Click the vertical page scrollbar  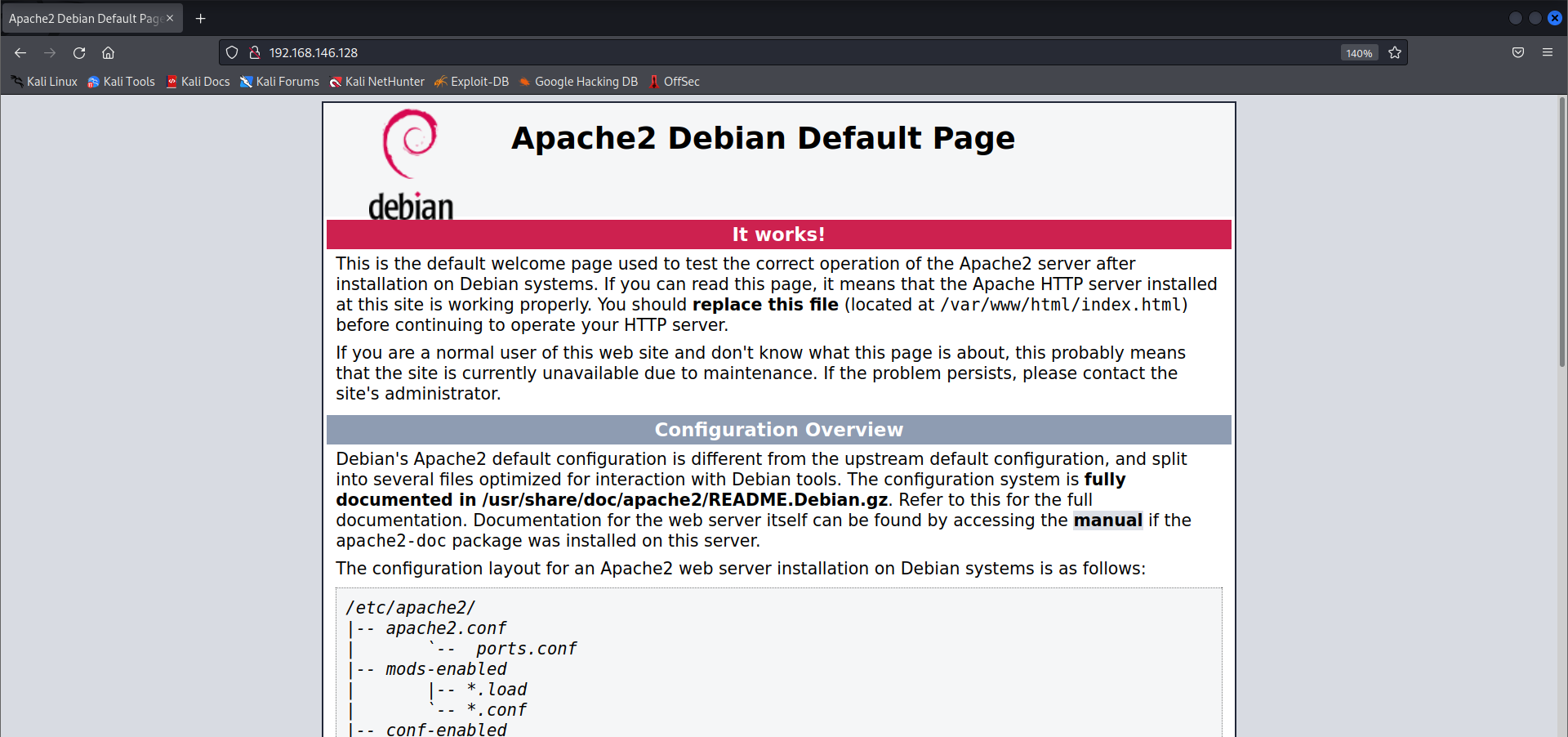1562,233
